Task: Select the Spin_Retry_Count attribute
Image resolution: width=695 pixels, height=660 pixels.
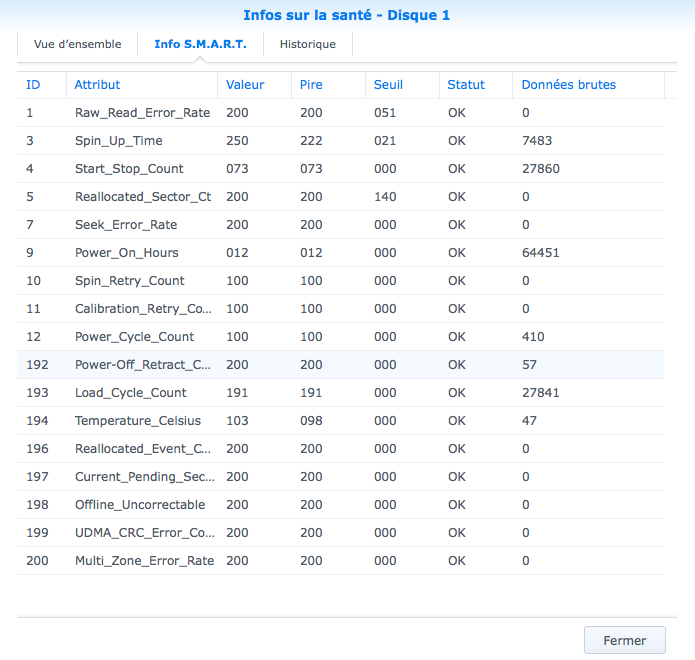Action: tap(129, 281)
